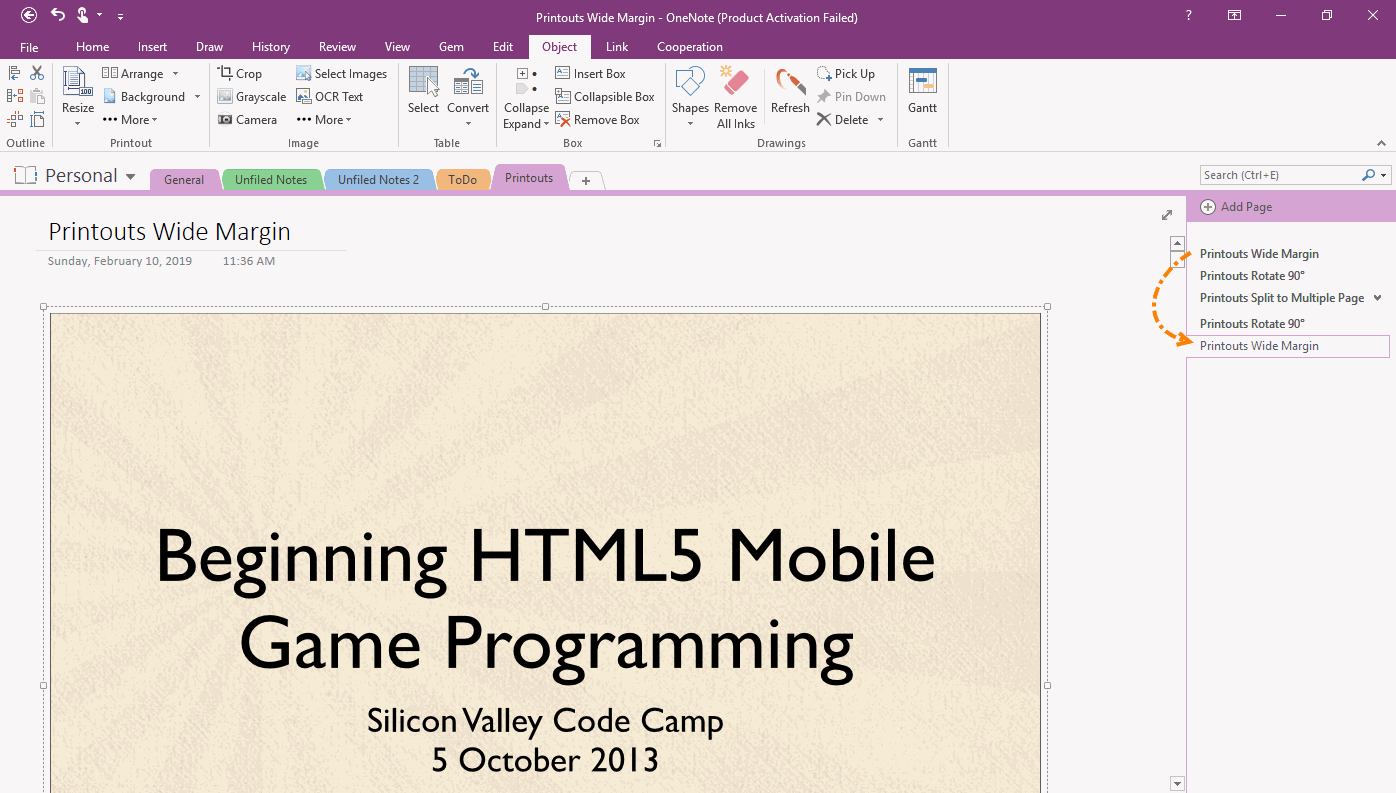Switch to the Draw ribbon tab

click(x=210, y=47)
